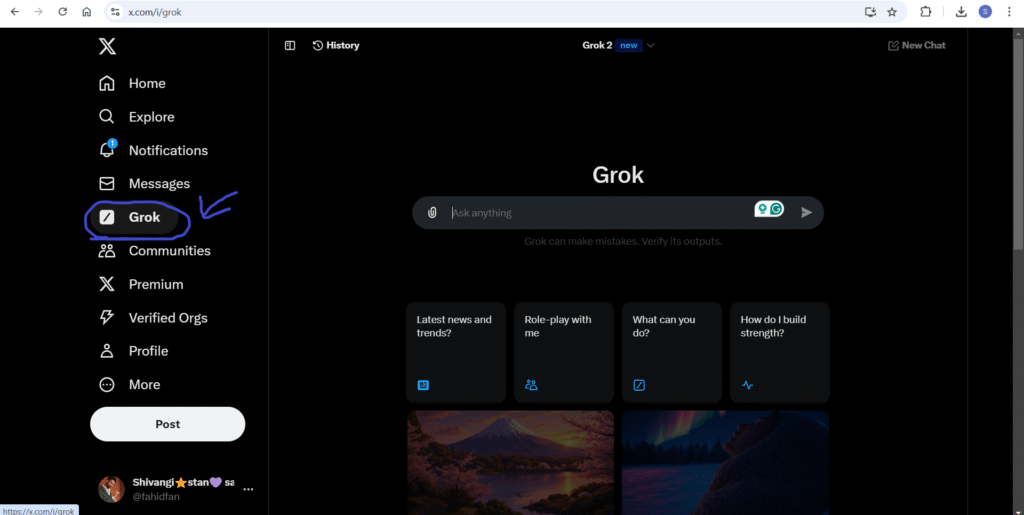Open Explore from the sidebar
The image size is (1024, 515).
[x=136, y=117]
